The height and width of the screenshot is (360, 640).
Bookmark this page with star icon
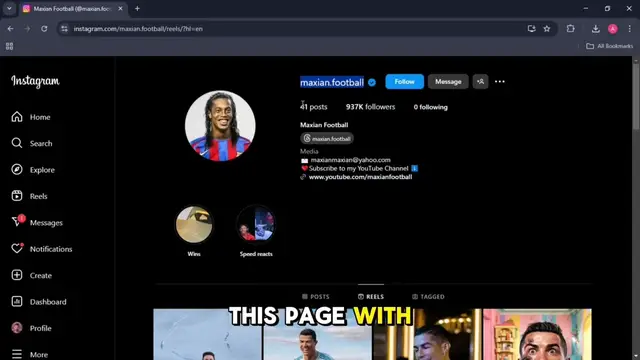click(547, 29)
